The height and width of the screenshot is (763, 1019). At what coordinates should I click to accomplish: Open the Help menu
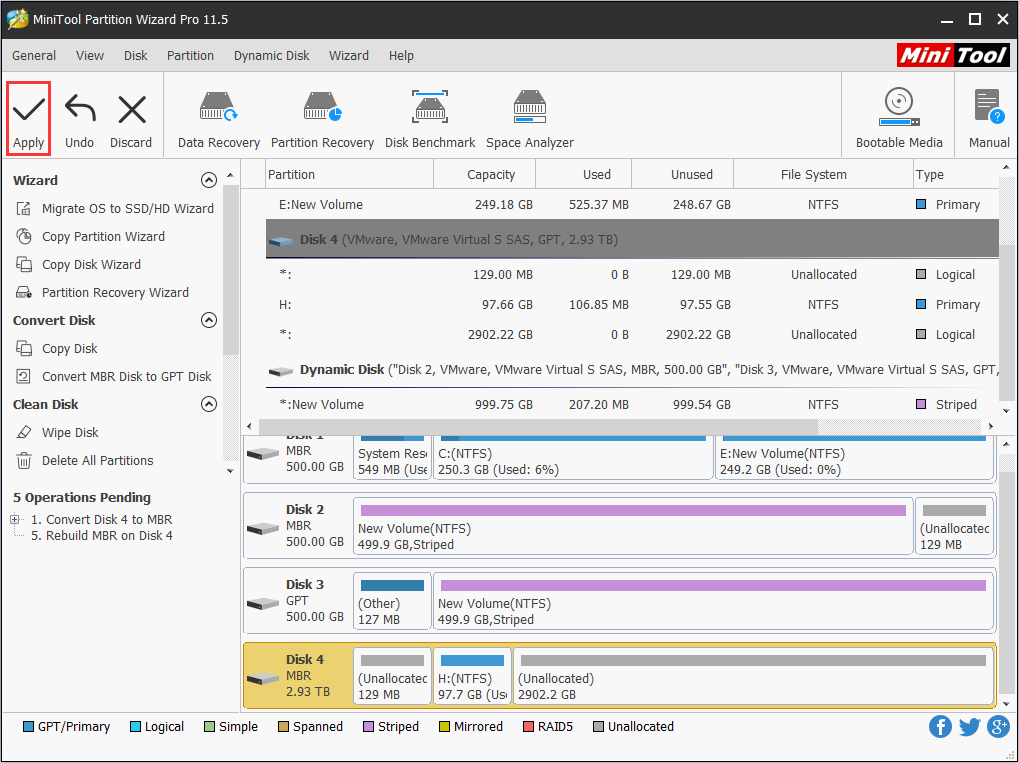[x=402, y=56]
